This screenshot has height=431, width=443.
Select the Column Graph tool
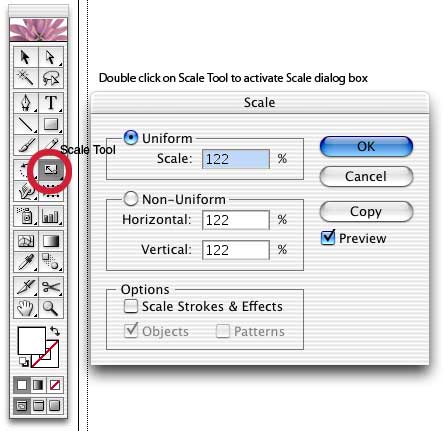(51, 217)
